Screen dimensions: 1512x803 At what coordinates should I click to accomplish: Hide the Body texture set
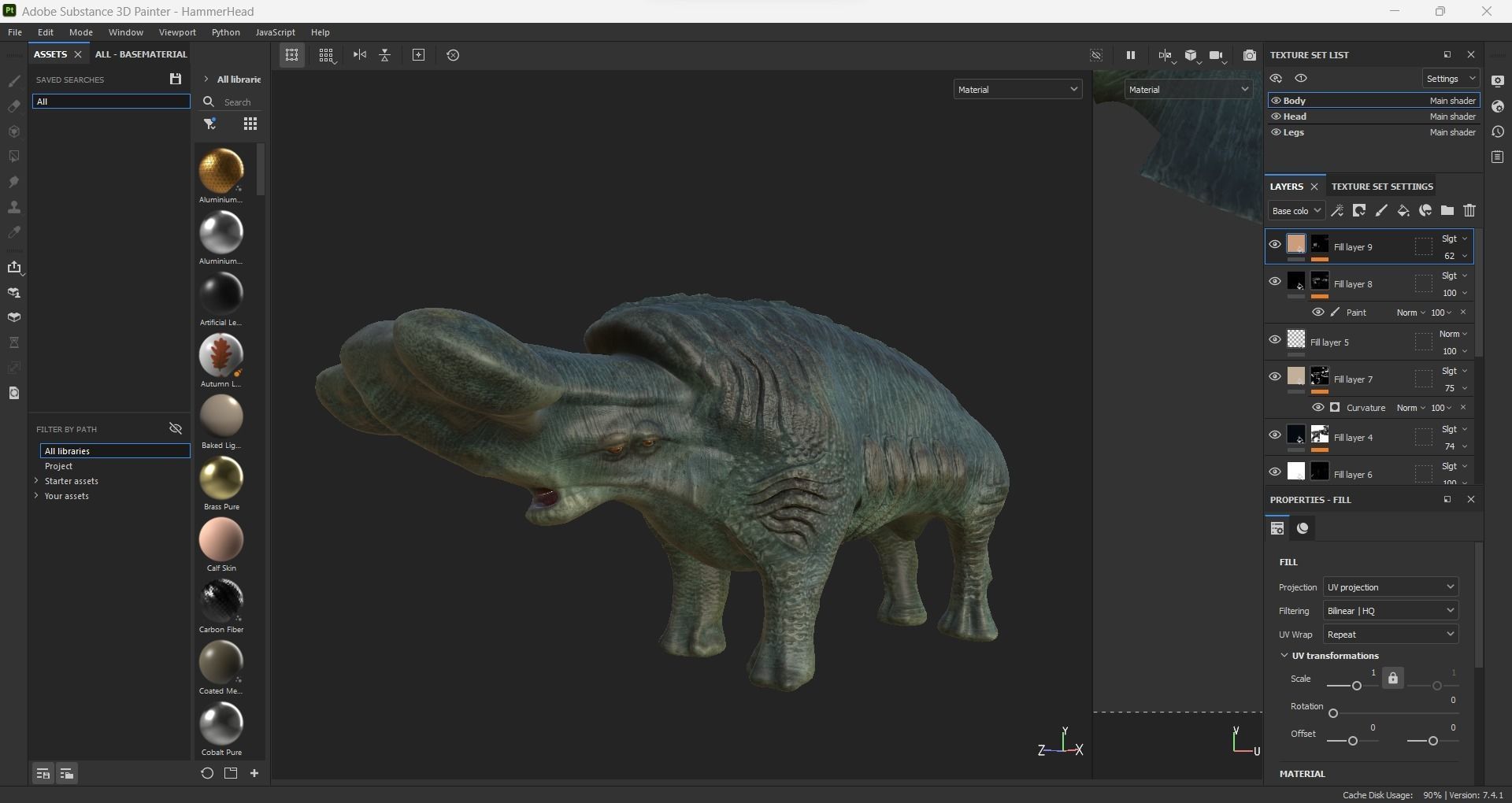pyautogui.click(x=1277, y=100)
